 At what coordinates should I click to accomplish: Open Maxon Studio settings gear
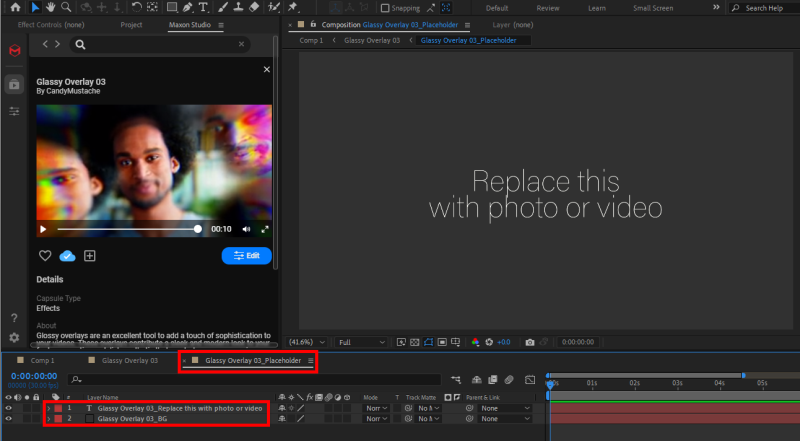14,338
